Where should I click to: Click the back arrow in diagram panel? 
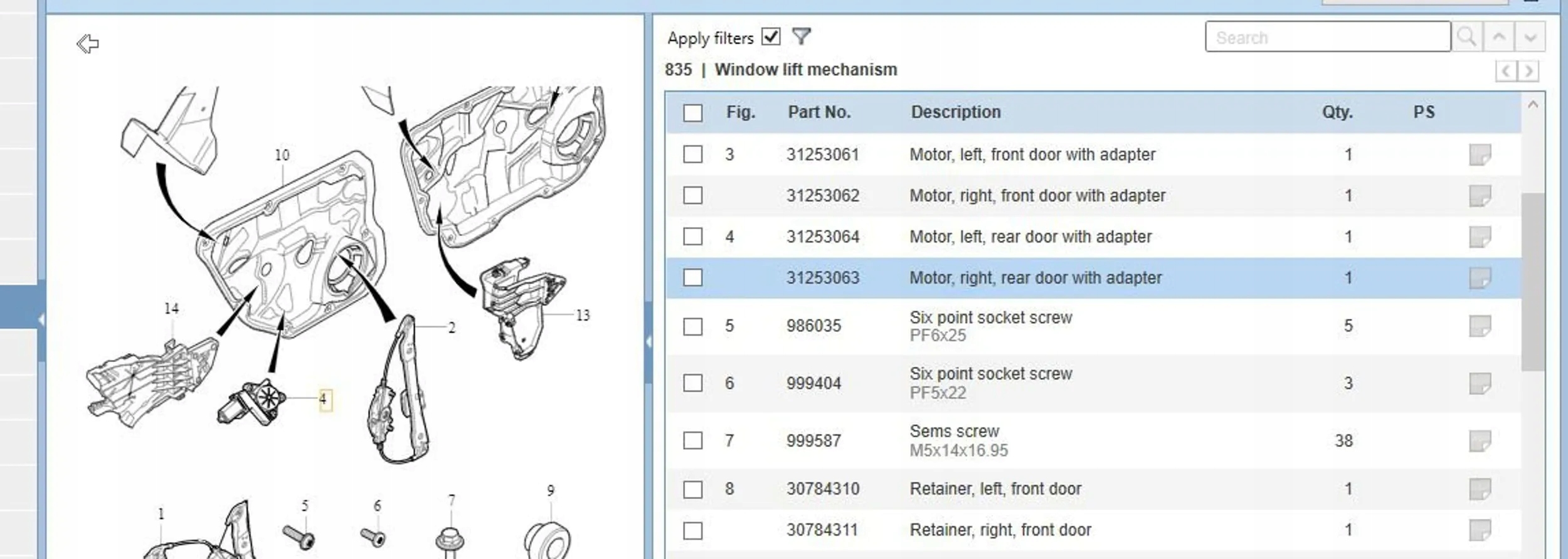(x=88, y=44)
